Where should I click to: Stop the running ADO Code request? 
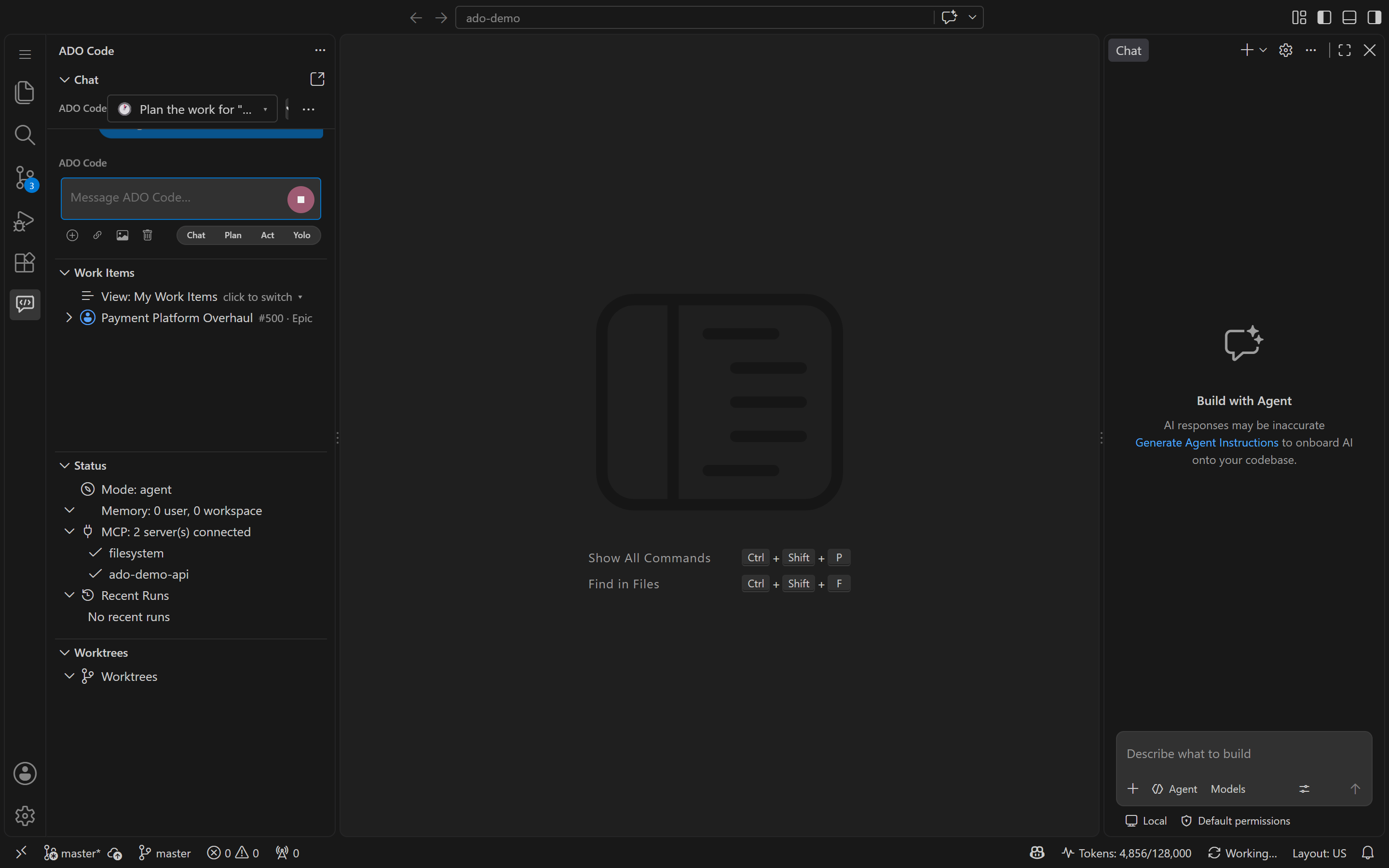[301, 199]
